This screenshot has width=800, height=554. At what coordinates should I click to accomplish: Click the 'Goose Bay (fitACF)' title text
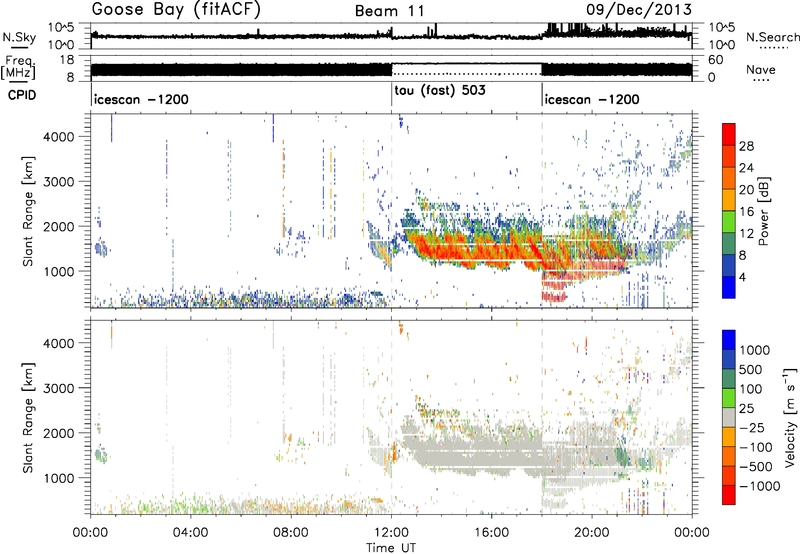coord(176,9)
